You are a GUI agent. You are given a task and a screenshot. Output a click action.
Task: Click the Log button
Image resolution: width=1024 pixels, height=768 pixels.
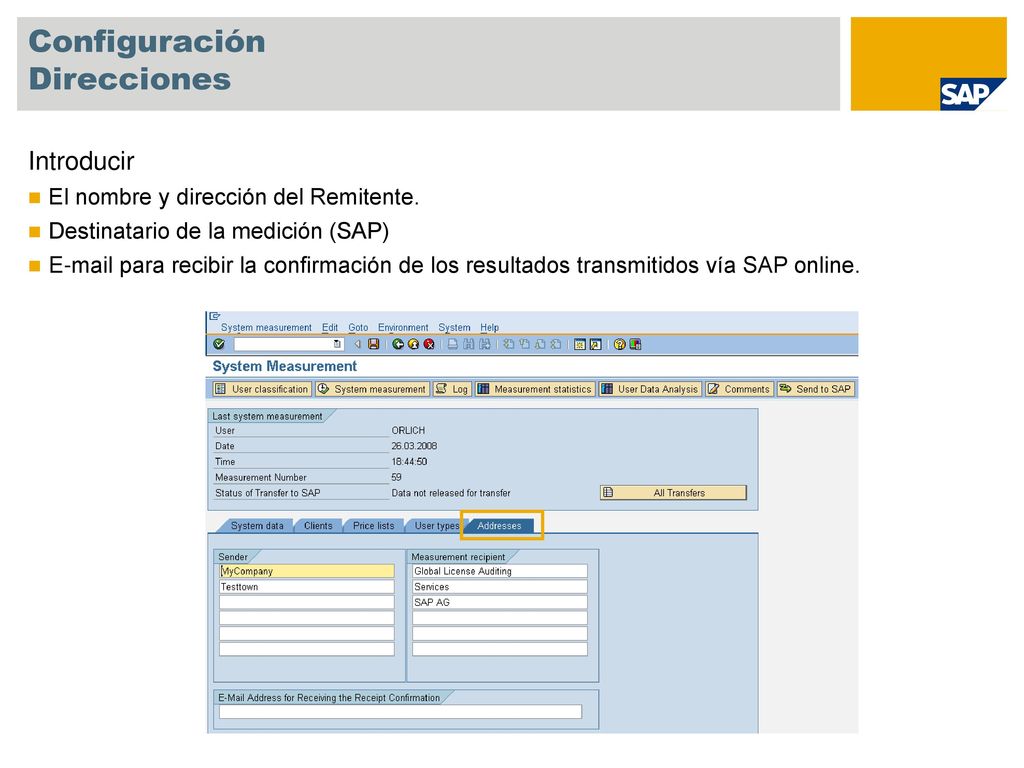point(452,389)
